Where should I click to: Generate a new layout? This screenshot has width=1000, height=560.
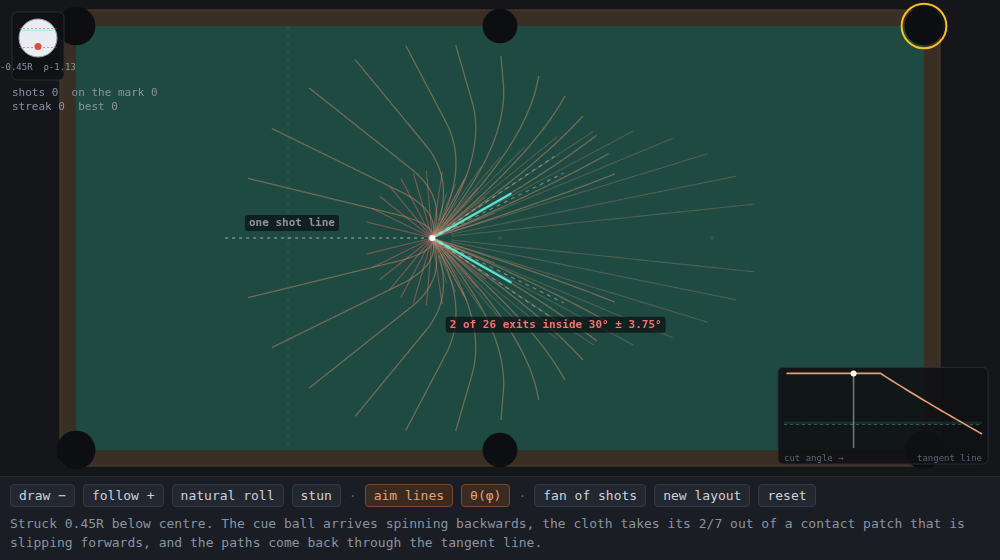[702, 496]
